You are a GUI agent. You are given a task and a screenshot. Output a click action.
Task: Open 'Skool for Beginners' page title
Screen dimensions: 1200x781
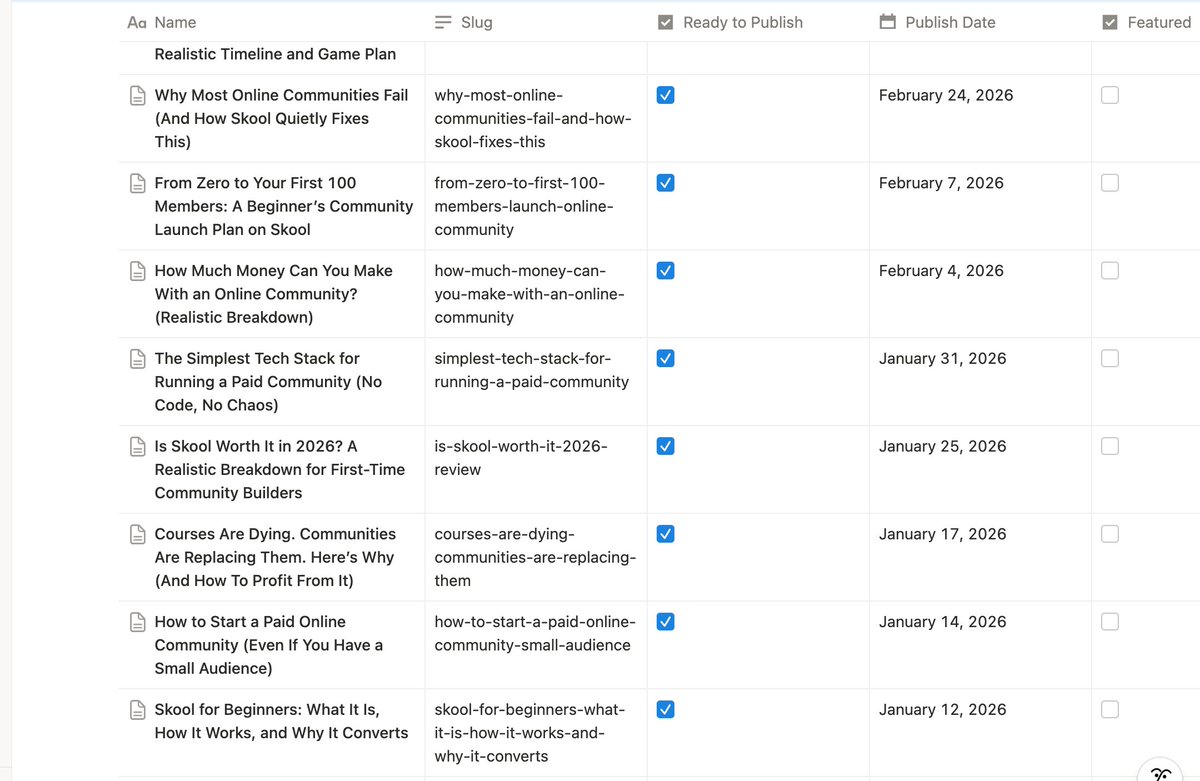click(281, 721)
